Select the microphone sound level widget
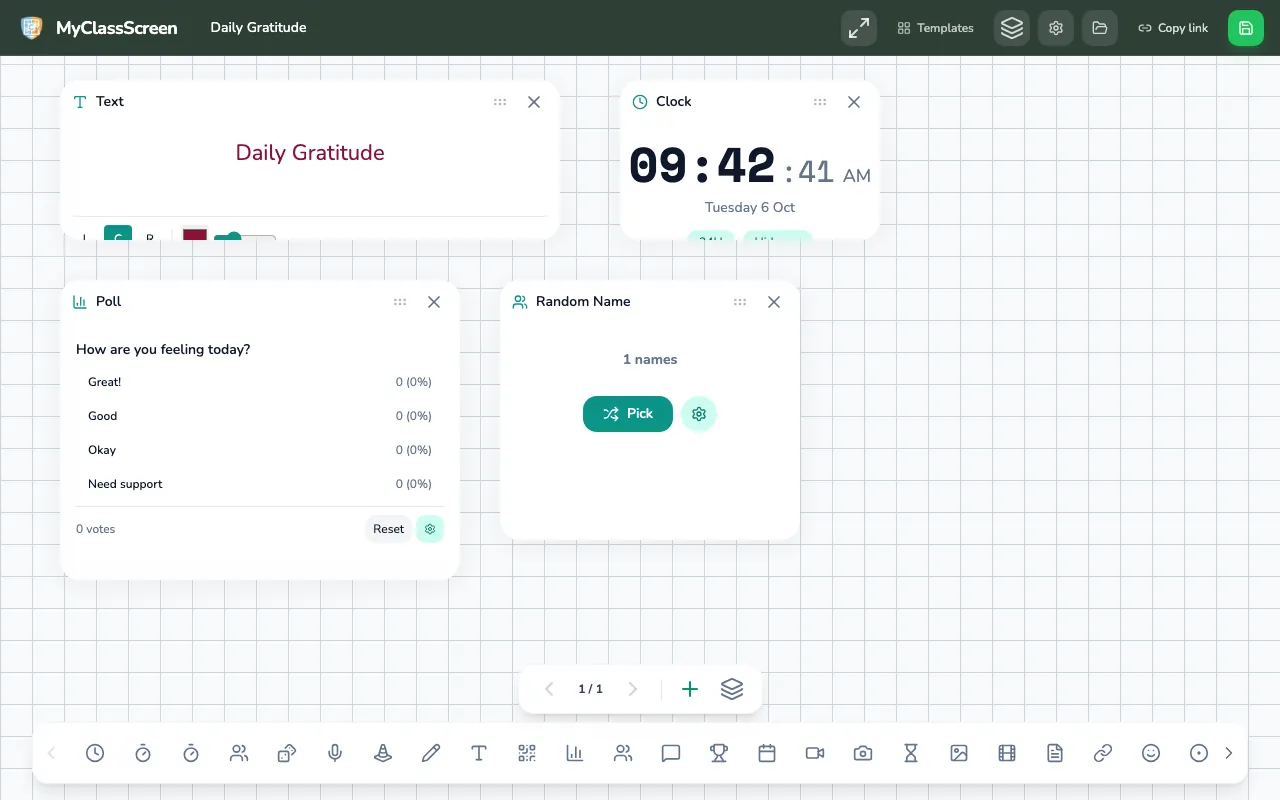1280x800 pixels. (335, 753)
